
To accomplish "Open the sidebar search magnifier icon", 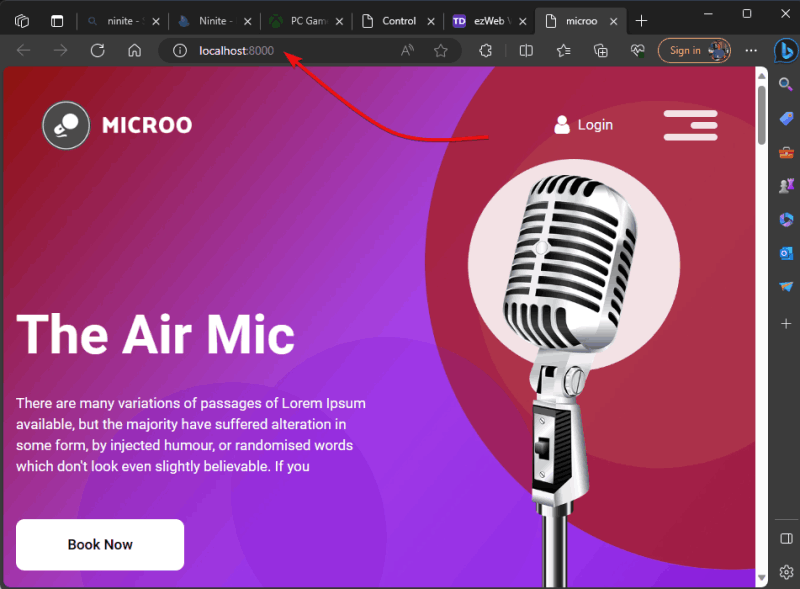I will 786,84.
